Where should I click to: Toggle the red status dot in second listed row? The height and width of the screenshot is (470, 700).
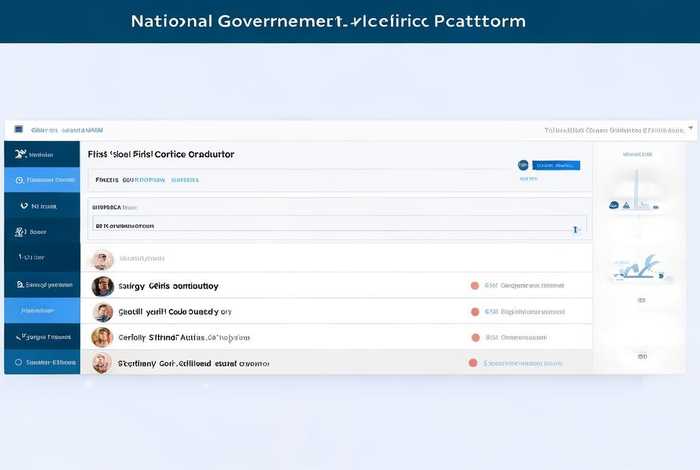click(x=475, y=311)
